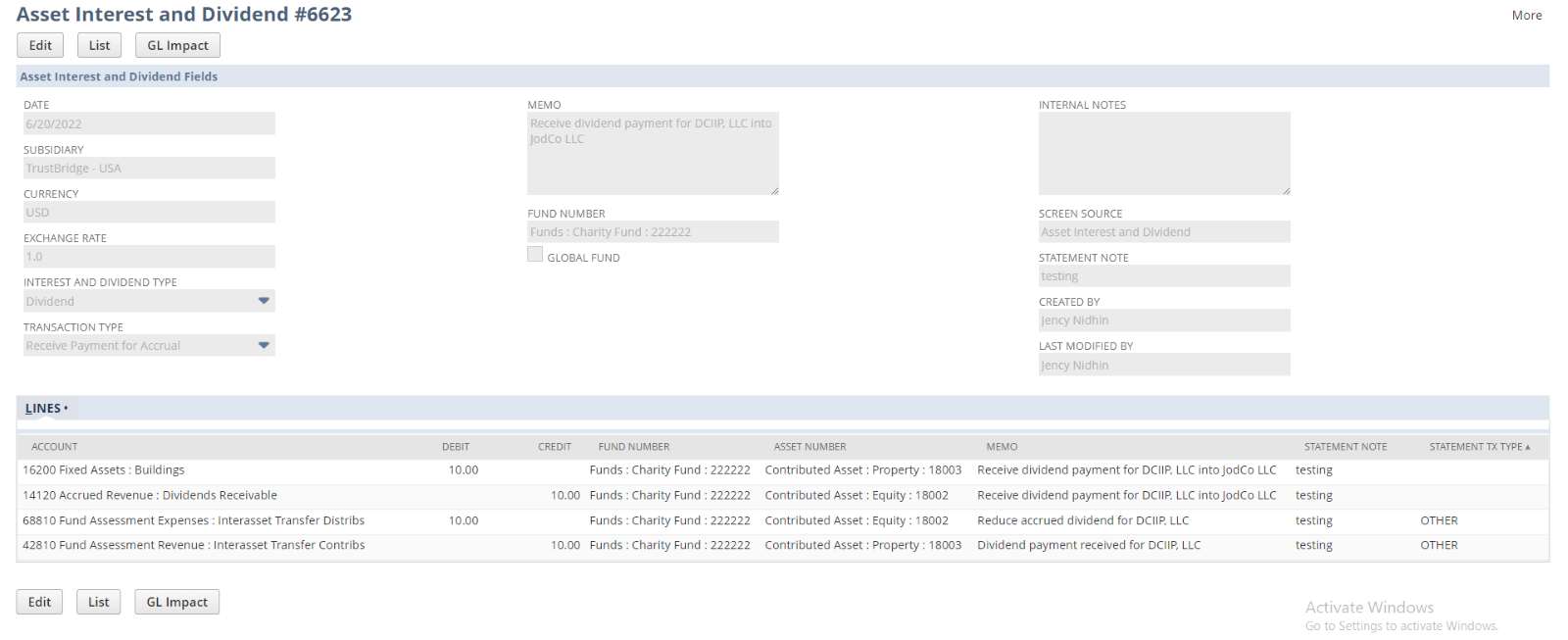Open the More menu
Screen dimensions: 1568x640
[1526, 15]
